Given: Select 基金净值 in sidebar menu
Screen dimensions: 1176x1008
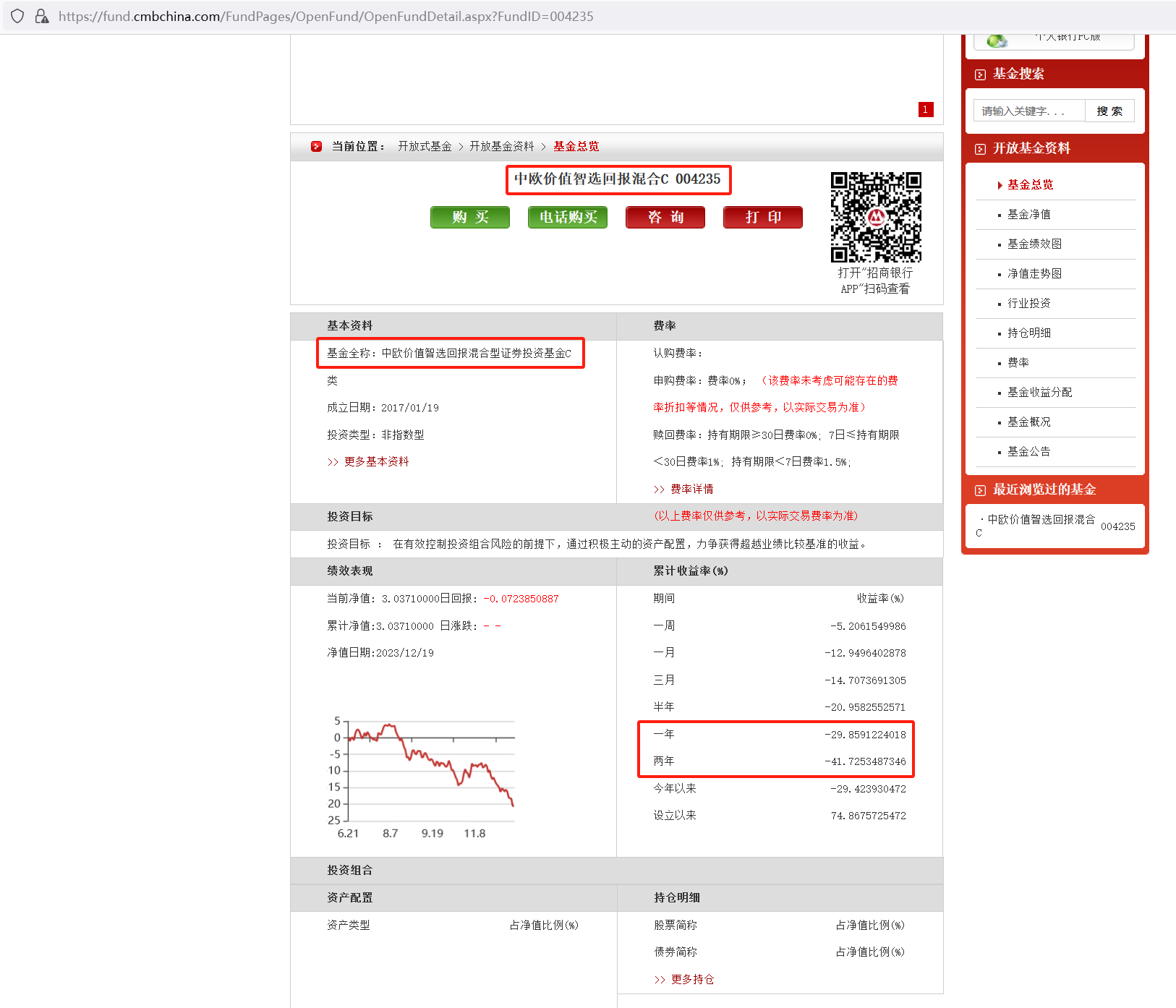Looking at the screenshot, I should tap(1029, 214).
